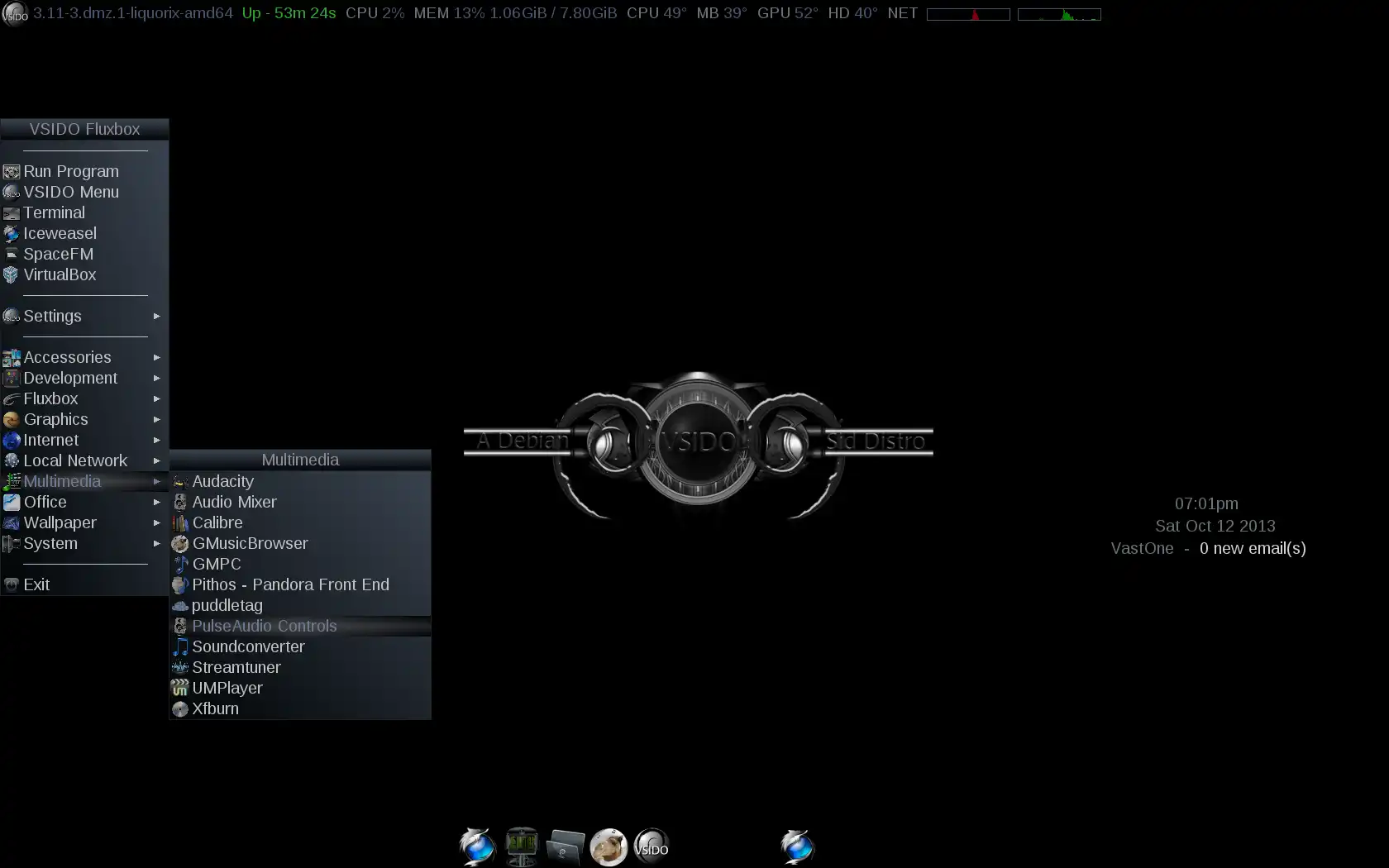Click the 07:01pm clock text
This screenshot has width=1389, height=868.
pos(1206,503)
